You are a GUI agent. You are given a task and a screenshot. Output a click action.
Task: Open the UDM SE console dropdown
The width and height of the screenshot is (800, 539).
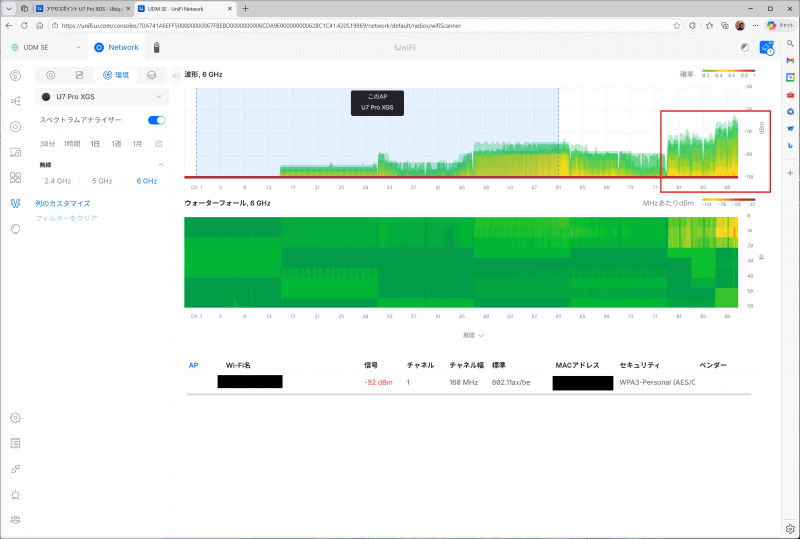(x=46, y=47)
